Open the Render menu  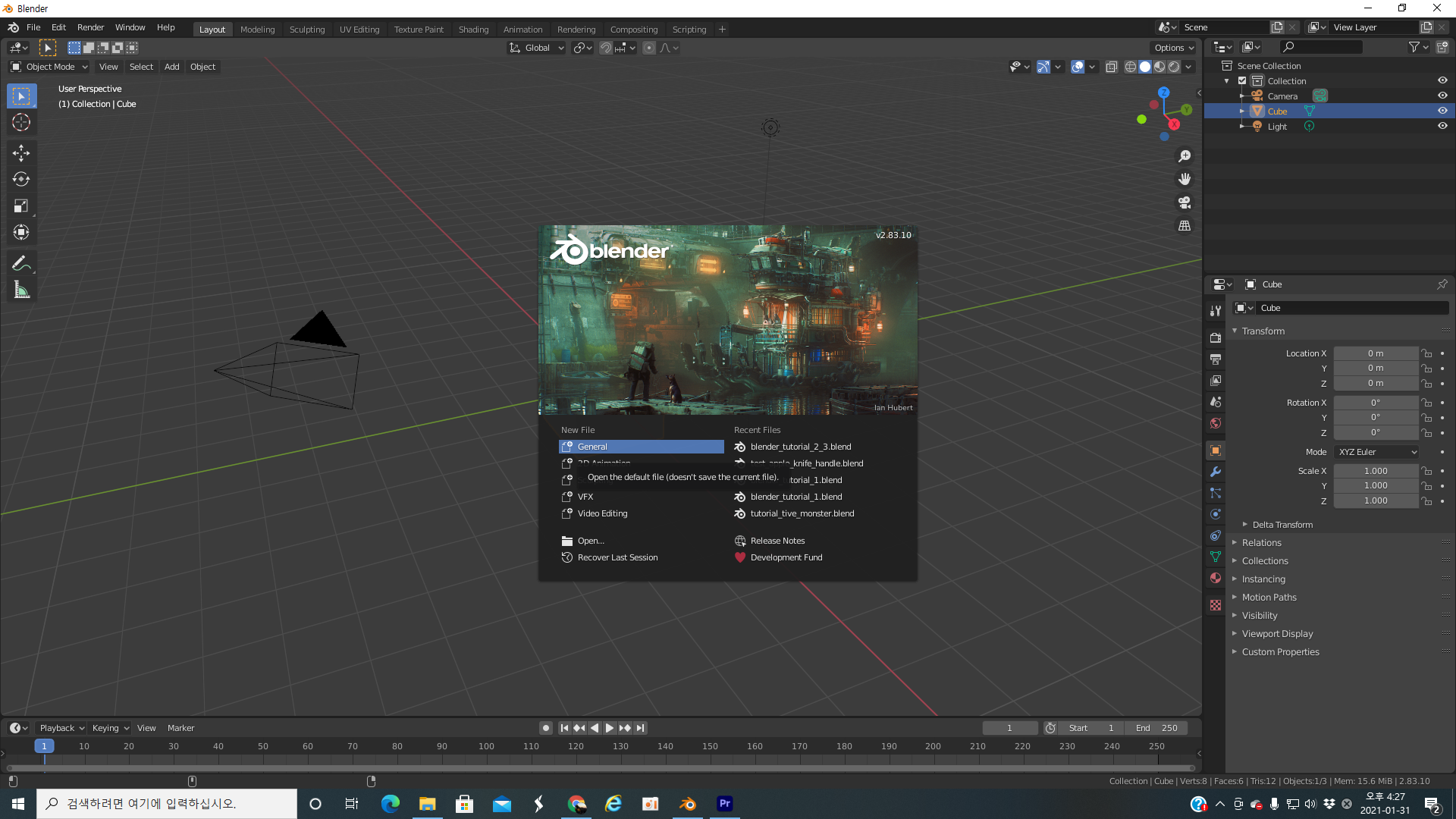pos(90,27)
